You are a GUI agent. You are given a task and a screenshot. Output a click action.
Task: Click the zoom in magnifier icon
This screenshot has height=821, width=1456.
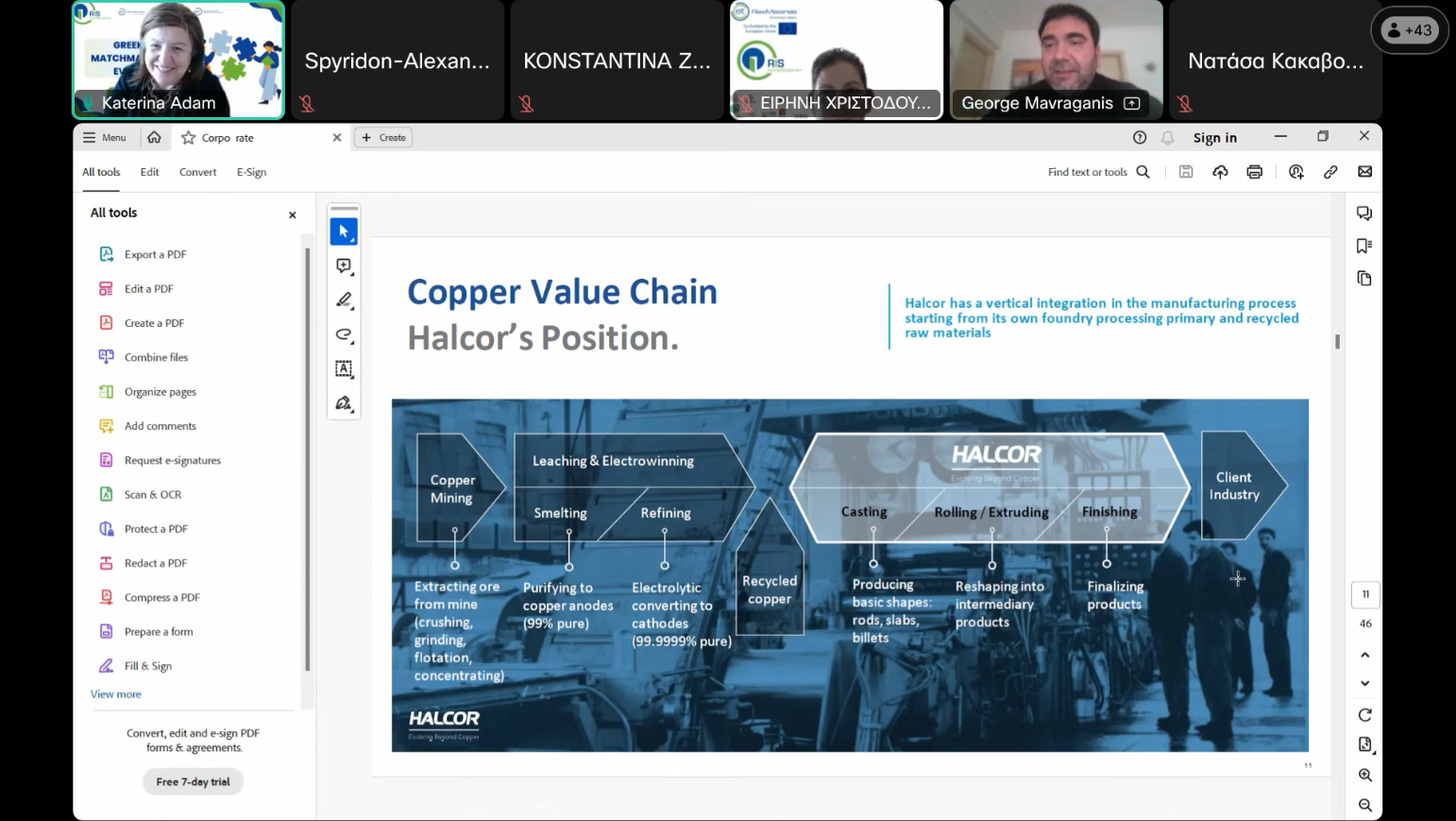click(x=1364, y=775)
